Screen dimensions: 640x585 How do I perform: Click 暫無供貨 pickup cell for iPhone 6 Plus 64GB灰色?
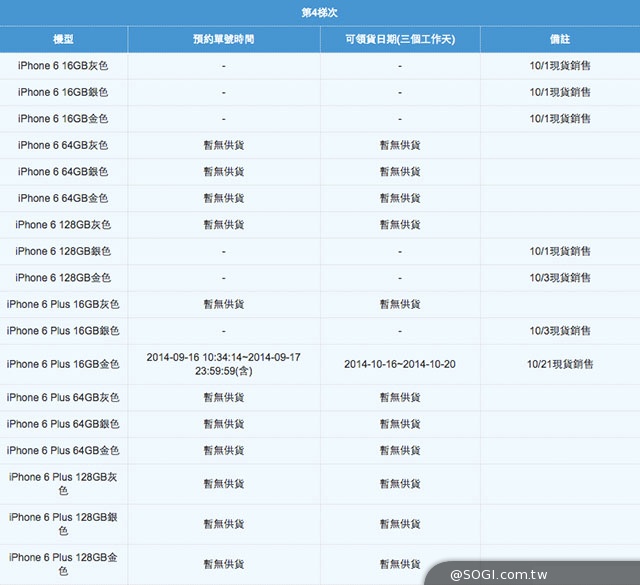click(x=400, y=398)
